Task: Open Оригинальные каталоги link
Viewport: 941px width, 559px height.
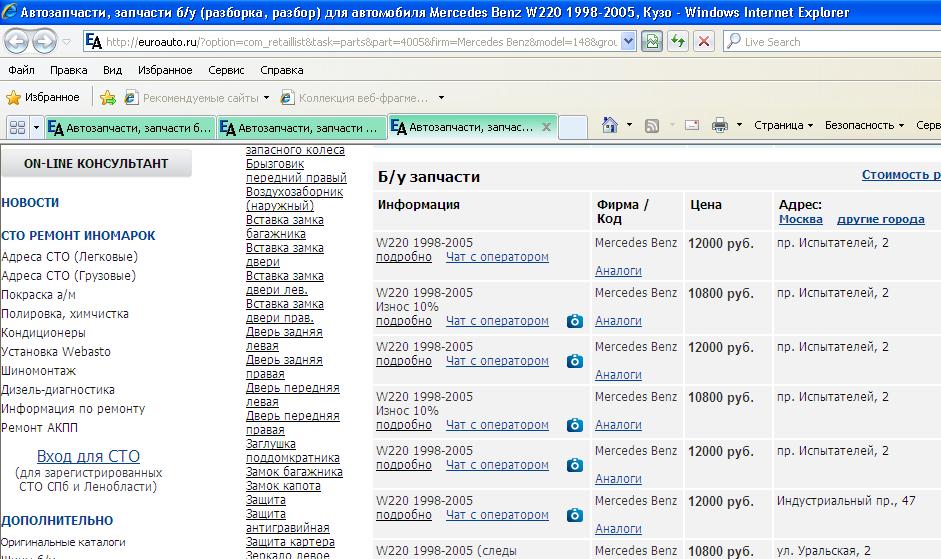Action: click(64, 542)
